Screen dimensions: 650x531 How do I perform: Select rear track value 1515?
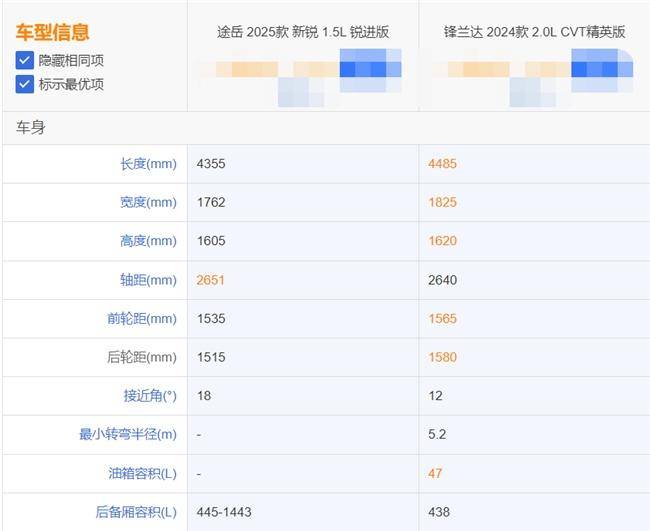coord(211,357)
